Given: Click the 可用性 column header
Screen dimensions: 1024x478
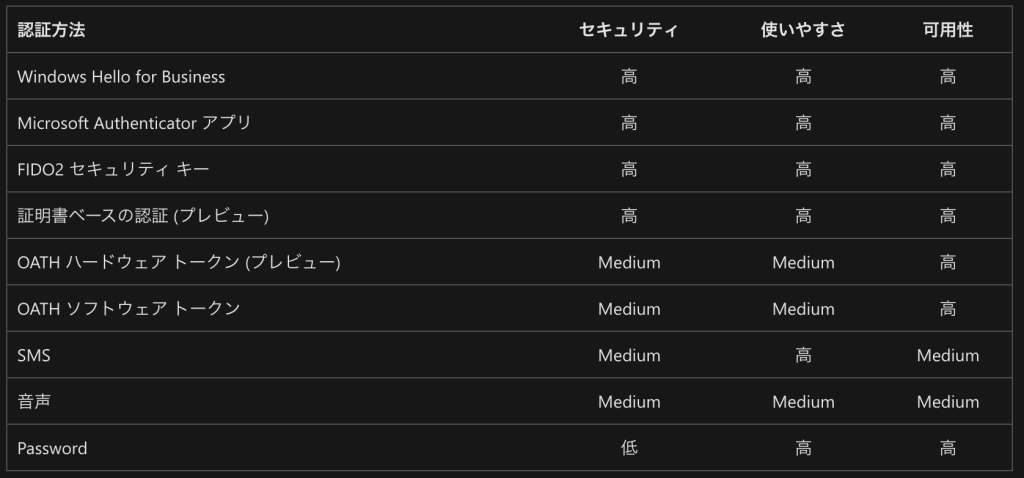Looking at the screenshot, I should pyautogui.click(x=948, y=30).
